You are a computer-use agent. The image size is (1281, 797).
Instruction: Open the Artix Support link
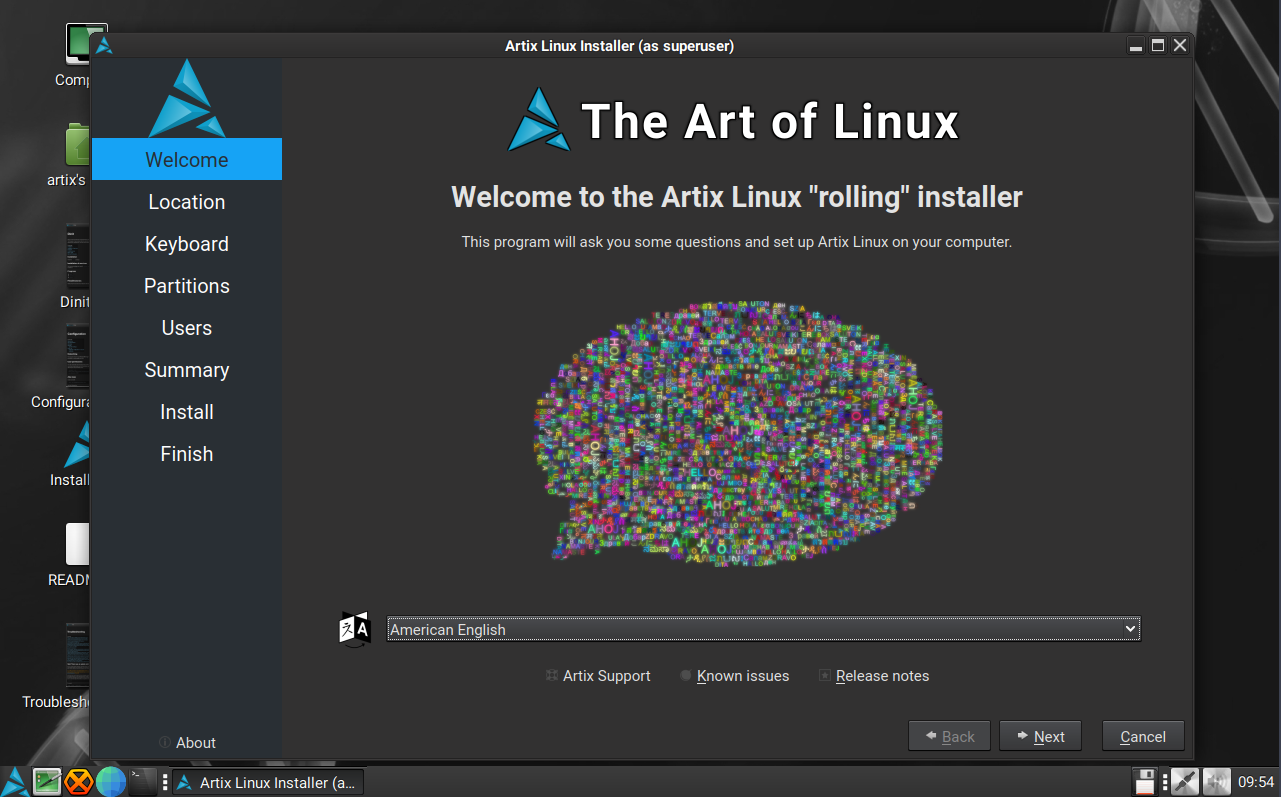click(x=606, y=676)
